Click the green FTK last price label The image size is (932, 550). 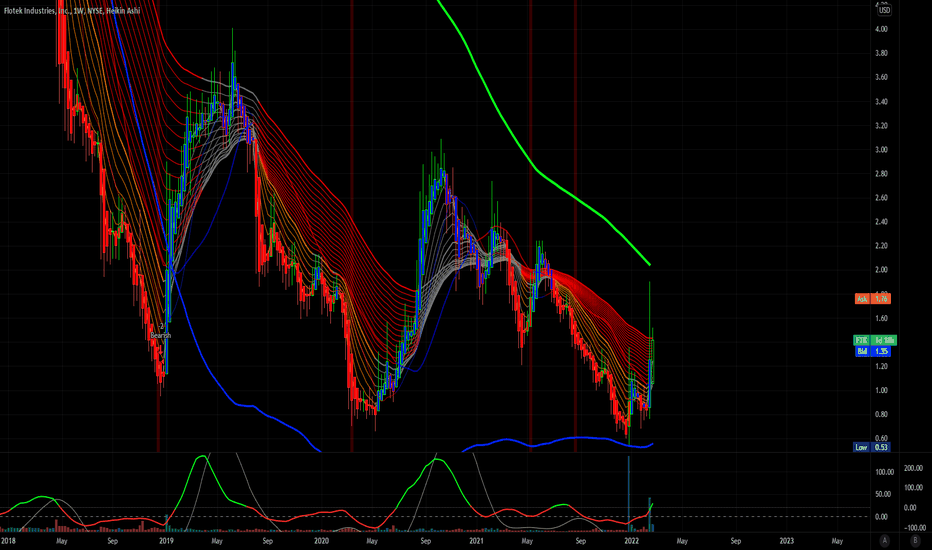pyautogui.click(x=875, y=340)
